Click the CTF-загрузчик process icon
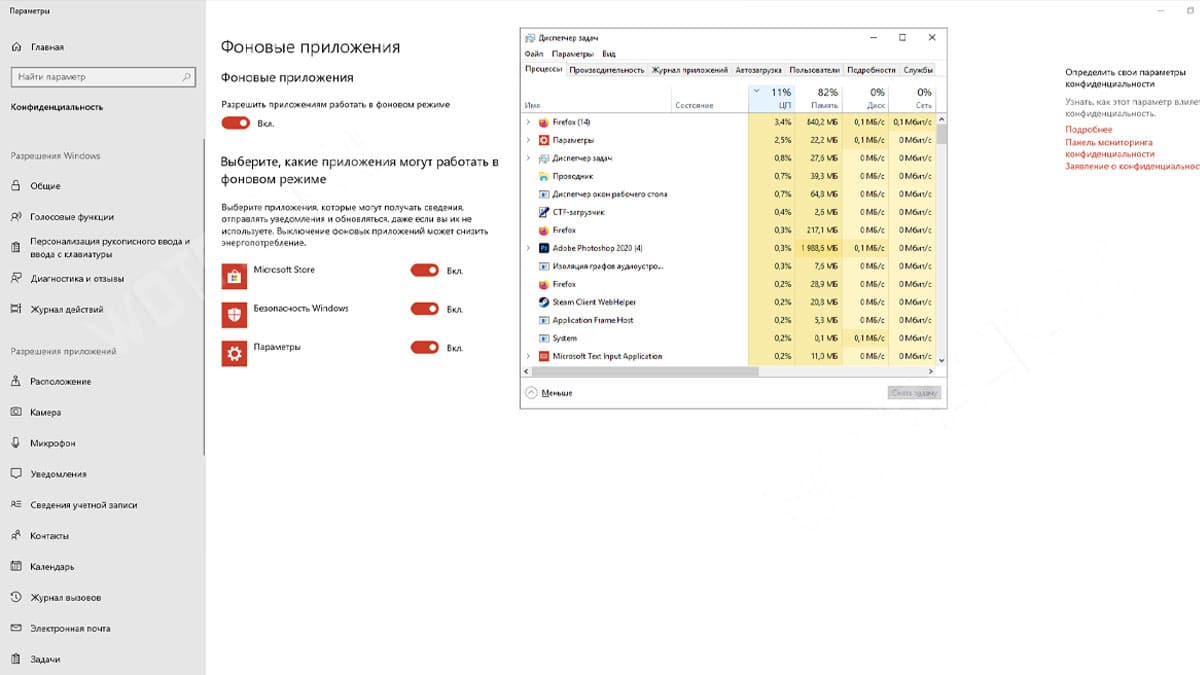Screen dimensions: 1200x675 pos(544,212)
